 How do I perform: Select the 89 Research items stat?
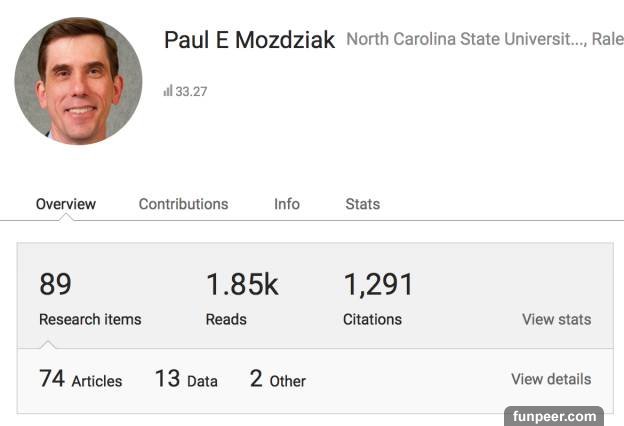tap(56, 286)
